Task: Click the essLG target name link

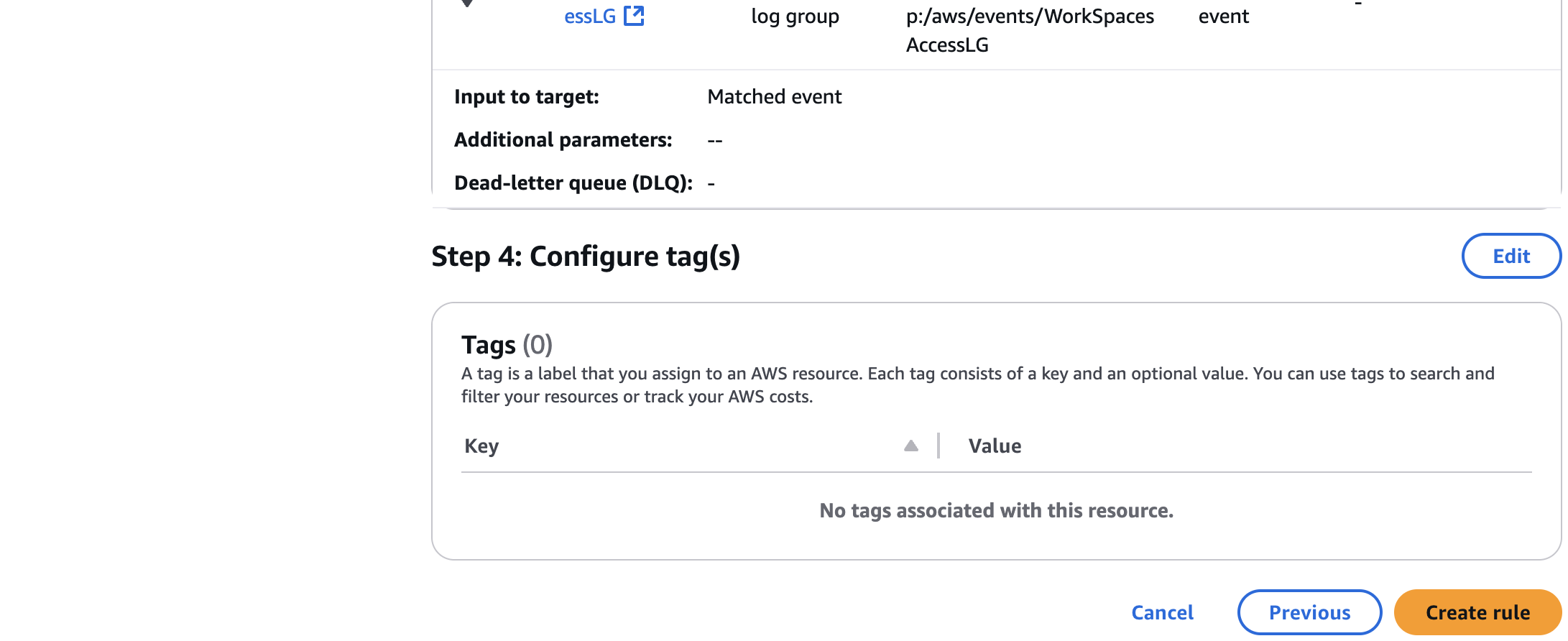Action: pos(589,17)
